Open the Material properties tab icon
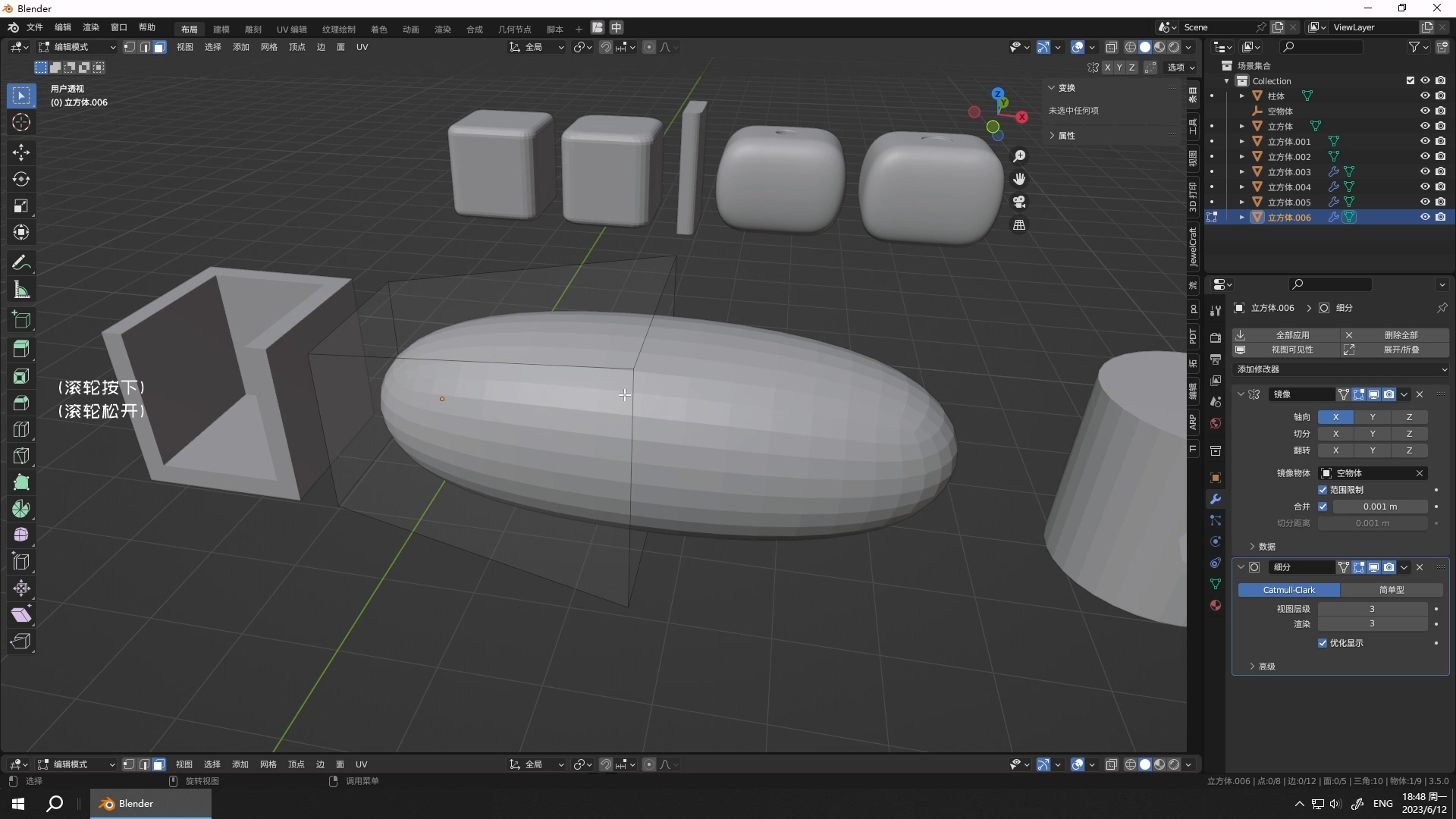1456x819 pixels. point(1216,605)
